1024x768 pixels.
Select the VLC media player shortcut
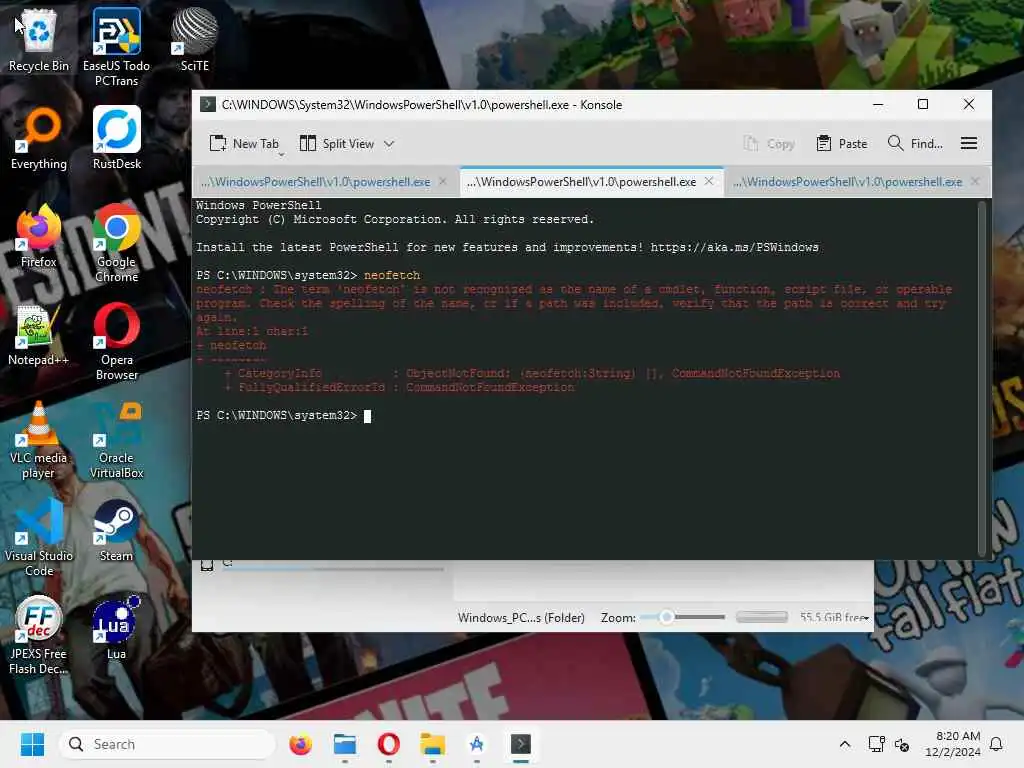click(x=39, y=439)
